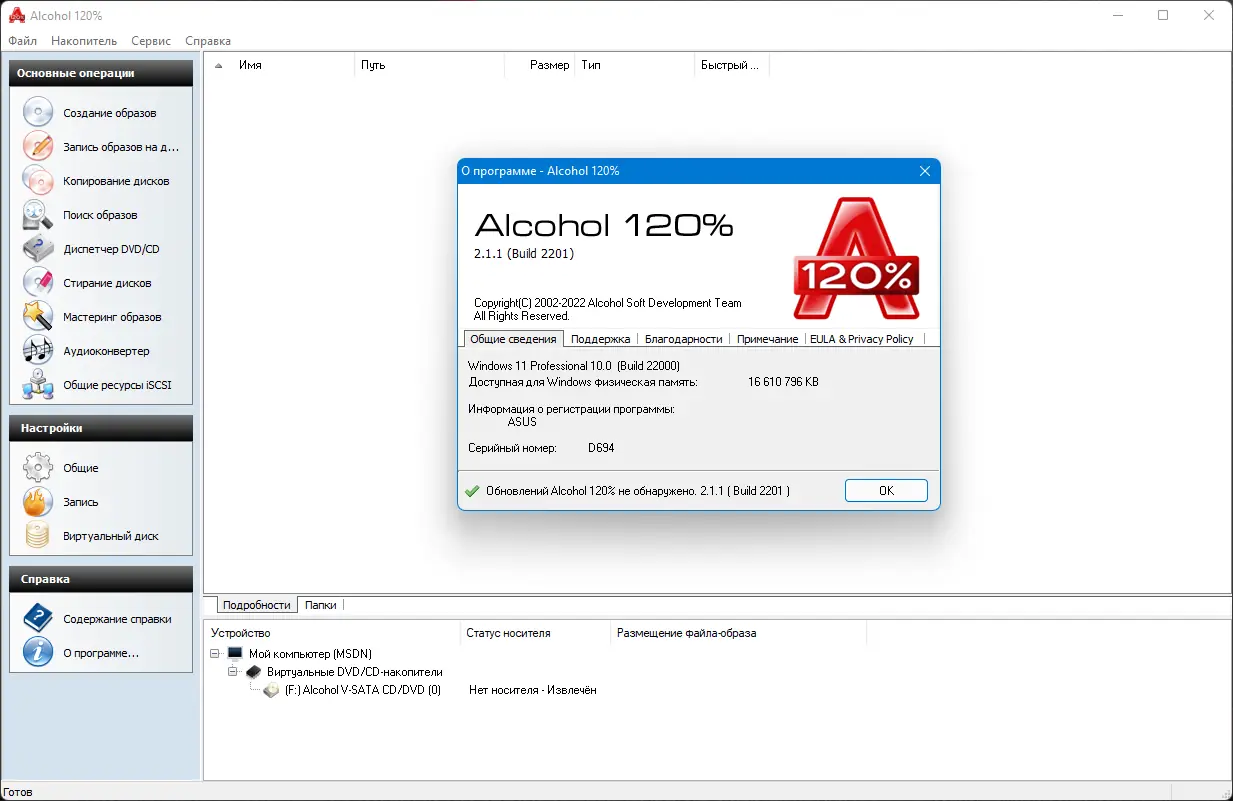
Task: Open the Сервис menu
Action: pos(150,41)
